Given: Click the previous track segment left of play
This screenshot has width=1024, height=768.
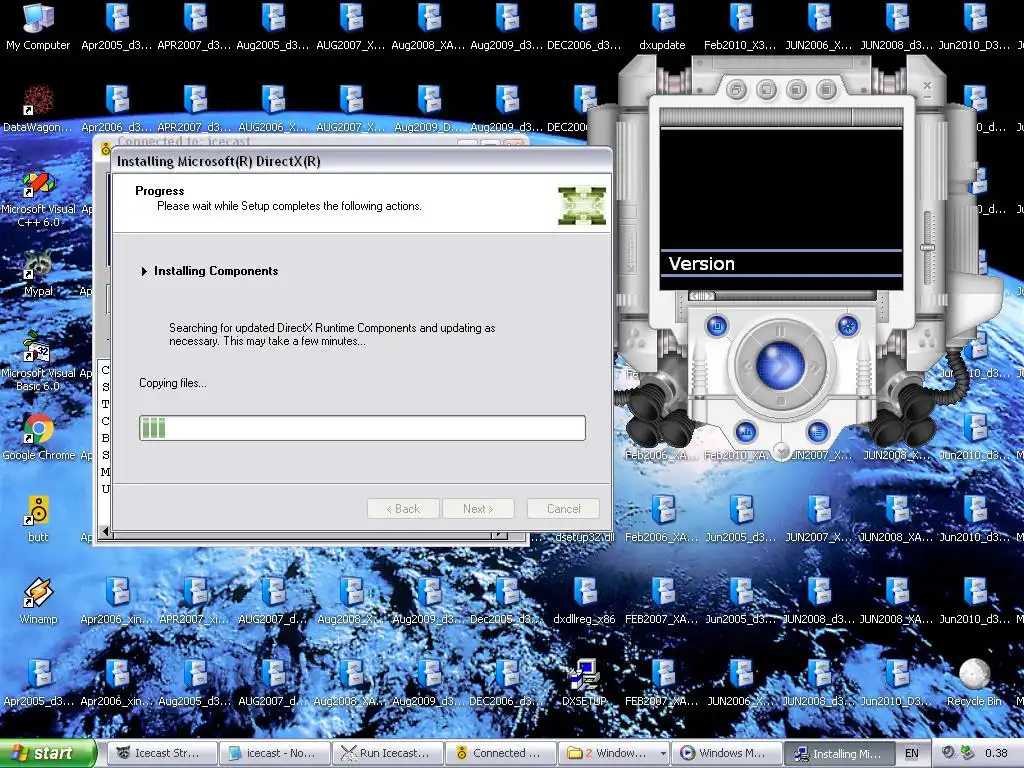Looking at the screenshot, I should [x=746, y=366].
